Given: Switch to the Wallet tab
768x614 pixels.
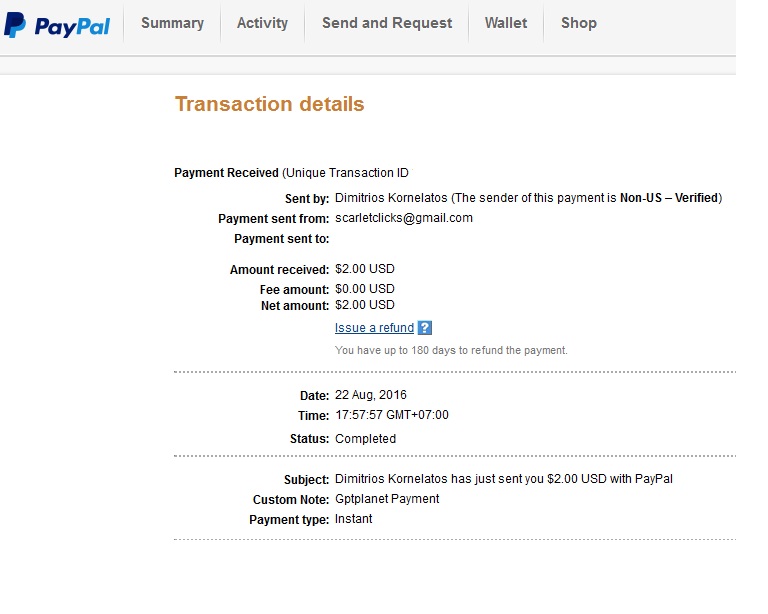Looking at the screenshot, I should click(x=505, y=23).
